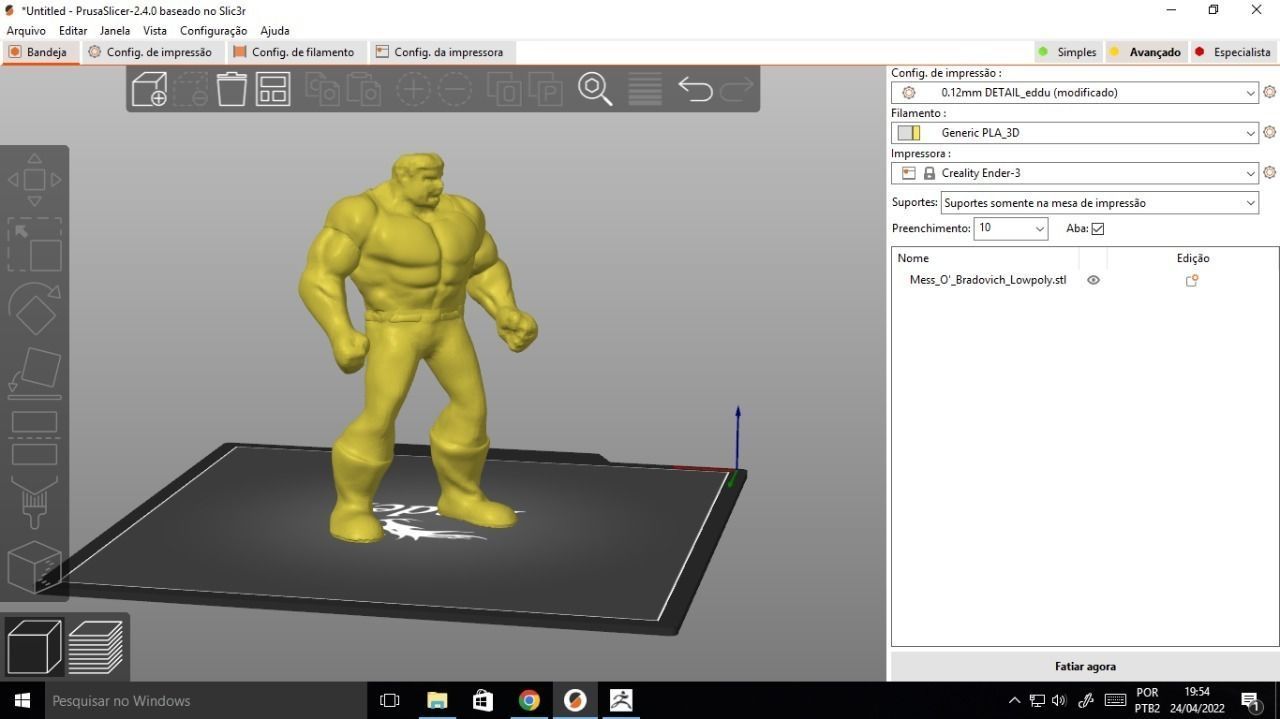The width and height of the screenshot is (1280, 719).
Task: Open print config settings gear icon
Action: click(x=1269, y=92)
